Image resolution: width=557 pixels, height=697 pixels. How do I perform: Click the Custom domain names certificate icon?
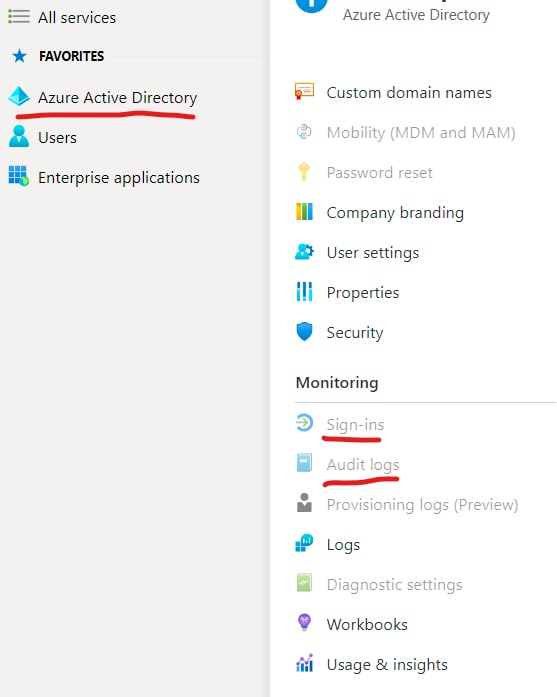click(x=305, y=91)
